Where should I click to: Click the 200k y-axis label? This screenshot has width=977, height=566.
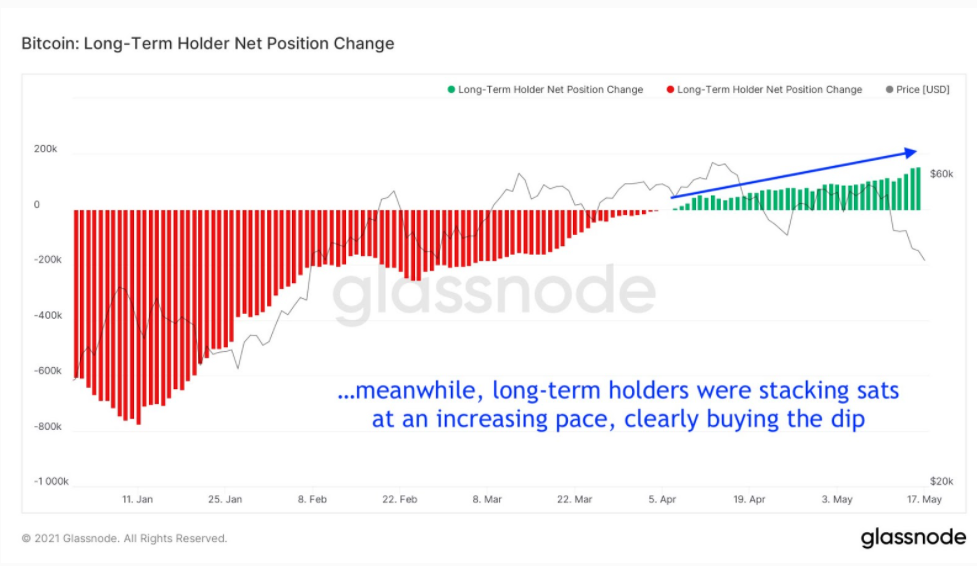point(45,149)
